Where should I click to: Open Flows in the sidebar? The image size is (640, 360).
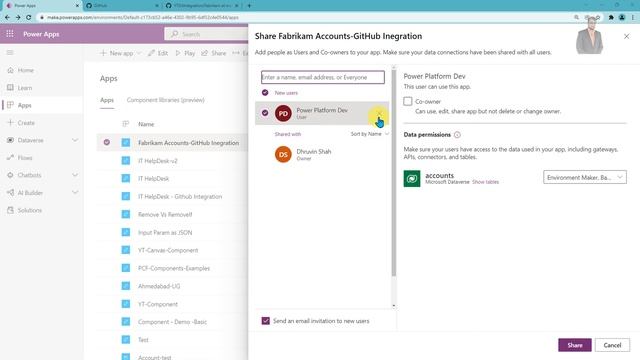tap(25, 158)
